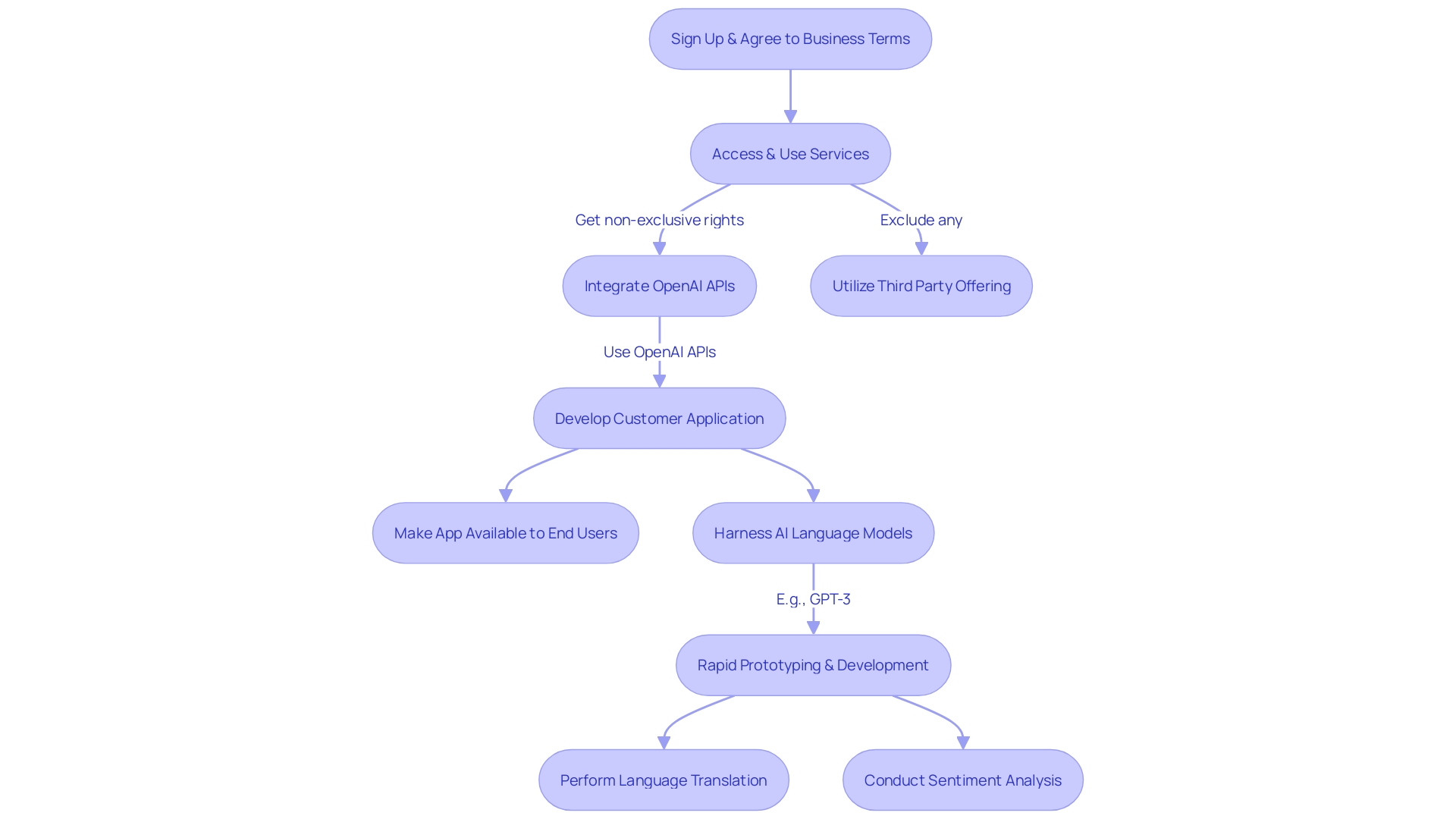
Task: Select the Access & Use Services node
Action: pos(790,153)
